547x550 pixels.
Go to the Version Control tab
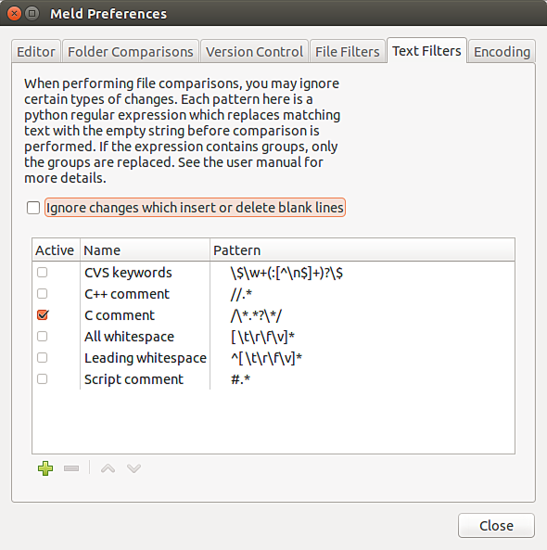click(254, 52)
